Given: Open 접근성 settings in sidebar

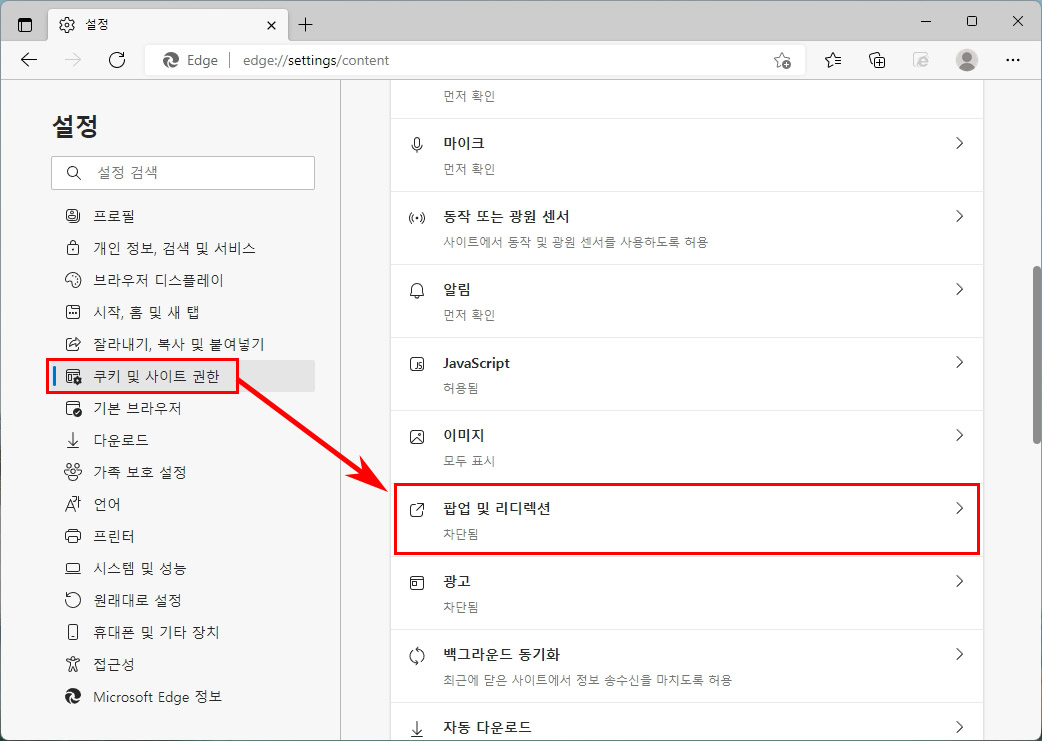Looking at the screenshot, I should coord(182,664).
